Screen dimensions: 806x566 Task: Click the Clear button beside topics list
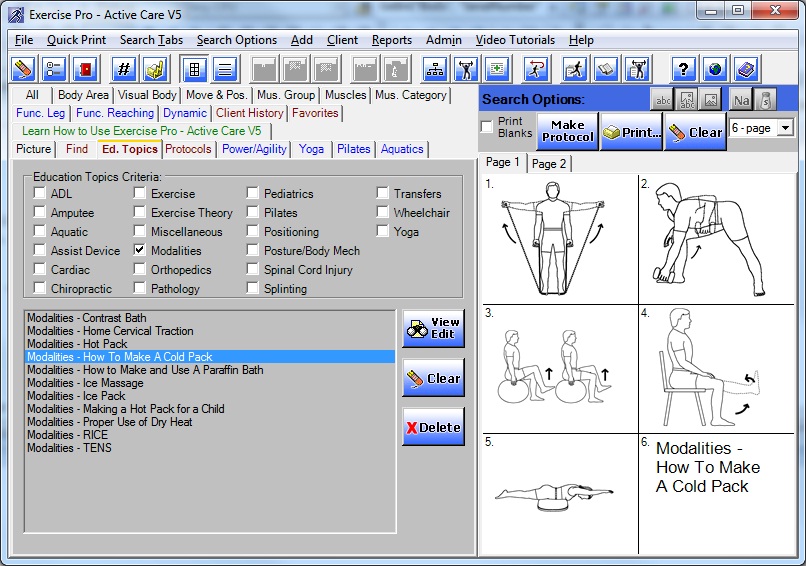(433, 378)
